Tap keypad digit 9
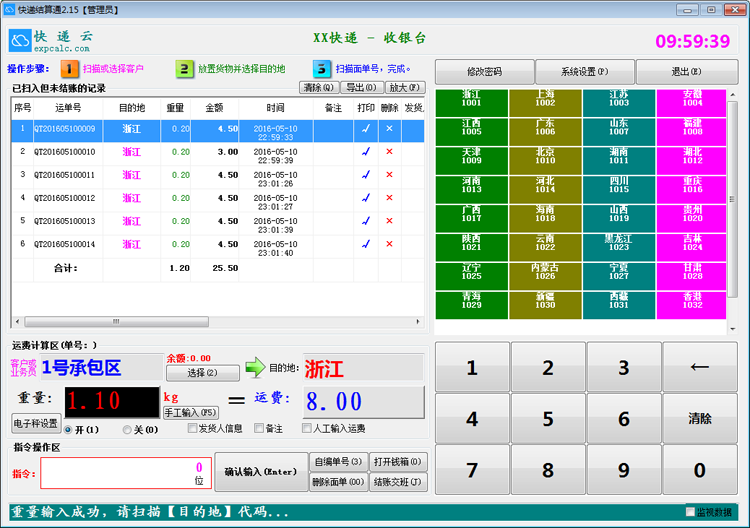750x528 pixels. click(624, 470)
